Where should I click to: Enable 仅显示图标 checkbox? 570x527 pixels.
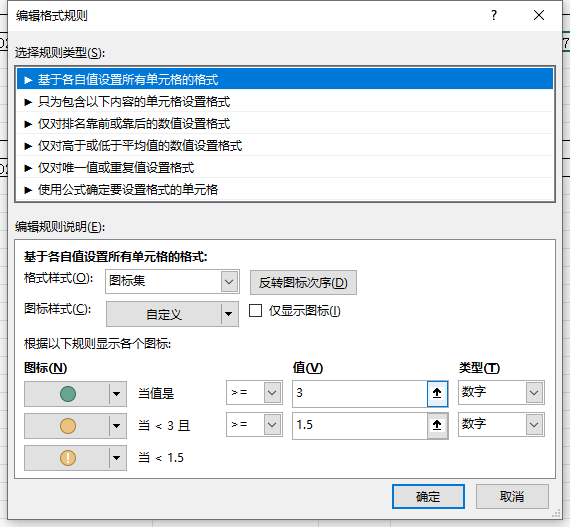(256, 311)
